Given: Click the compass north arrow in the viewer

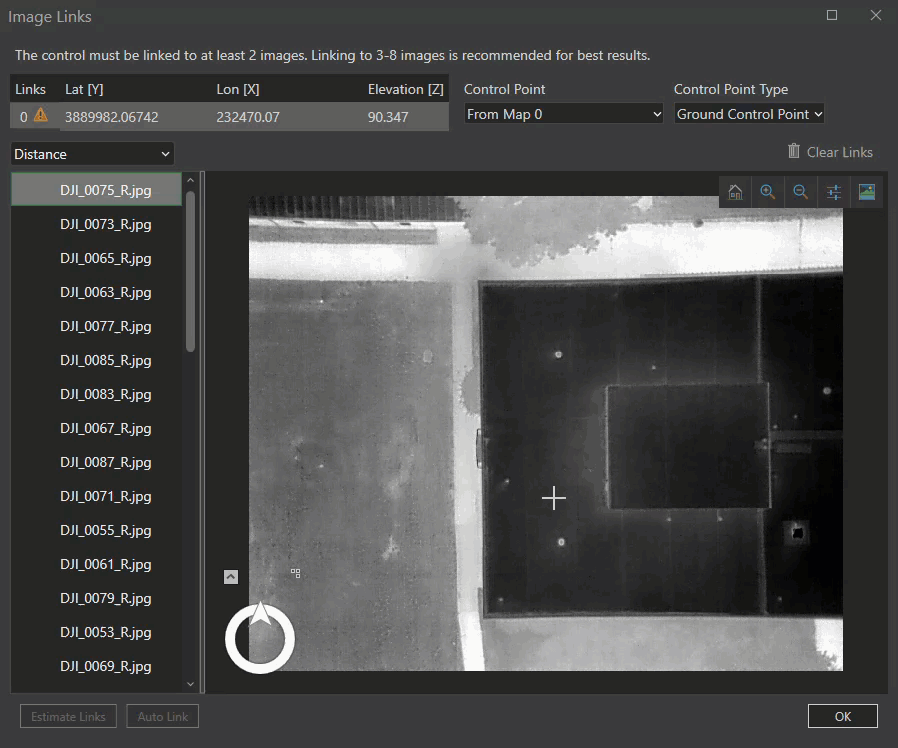Looking at the screenshot, I should click(x=259, y=638).
